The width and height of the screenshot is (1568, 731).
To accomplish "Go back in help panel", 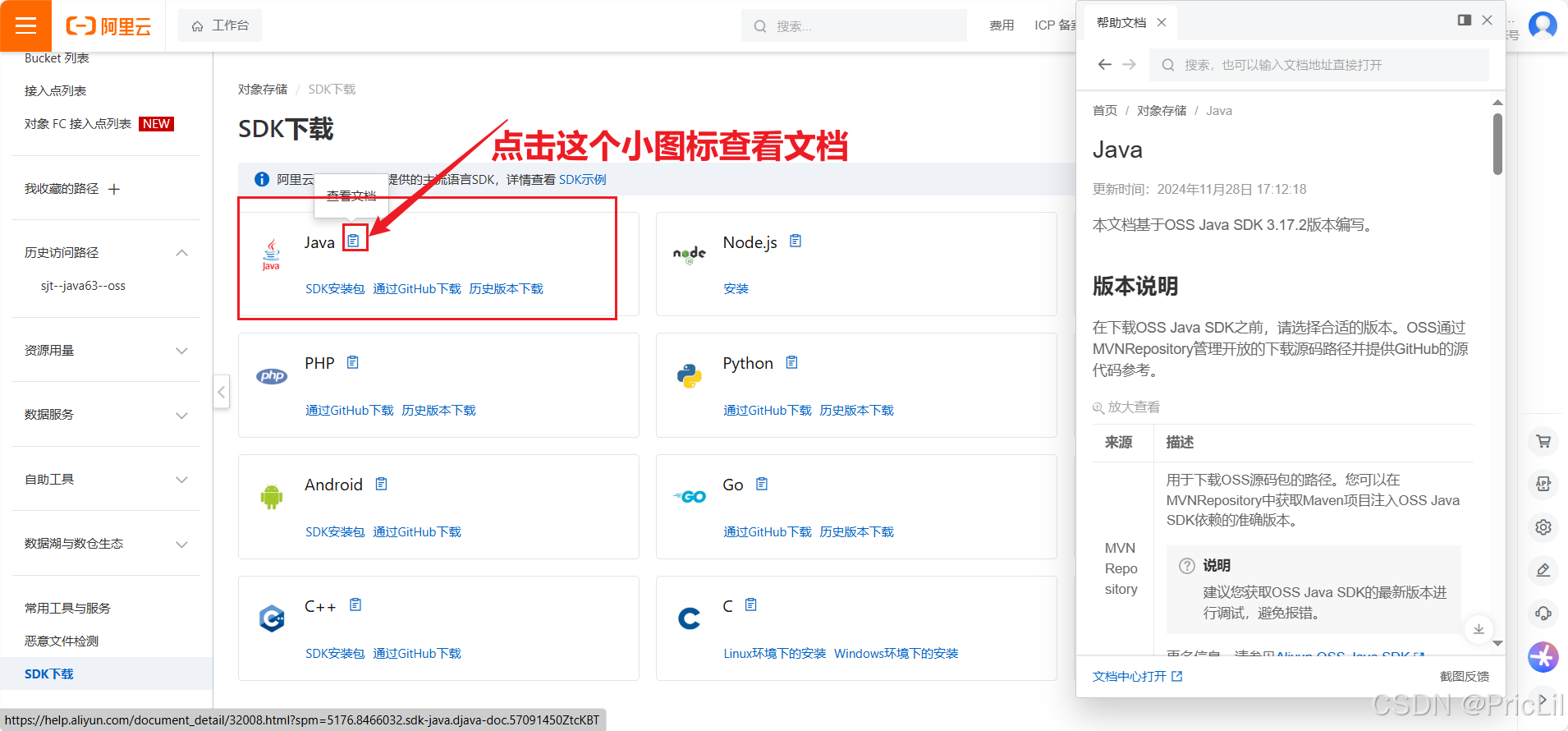I will point(1105,64).
